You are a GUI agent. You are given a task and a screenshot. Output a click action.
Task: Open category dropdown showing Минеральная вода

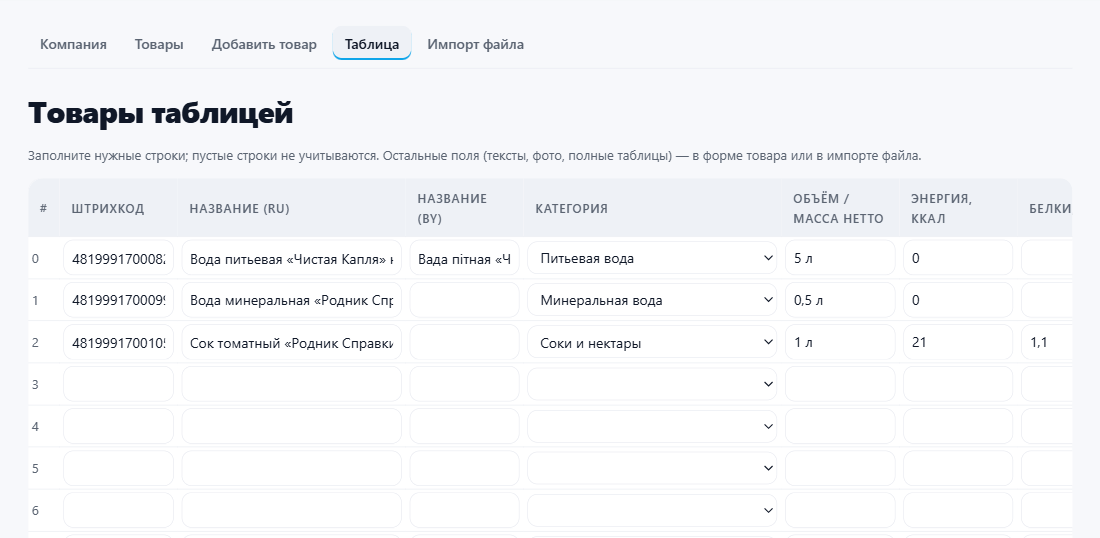pyautogui.click(x=652, y=300)
